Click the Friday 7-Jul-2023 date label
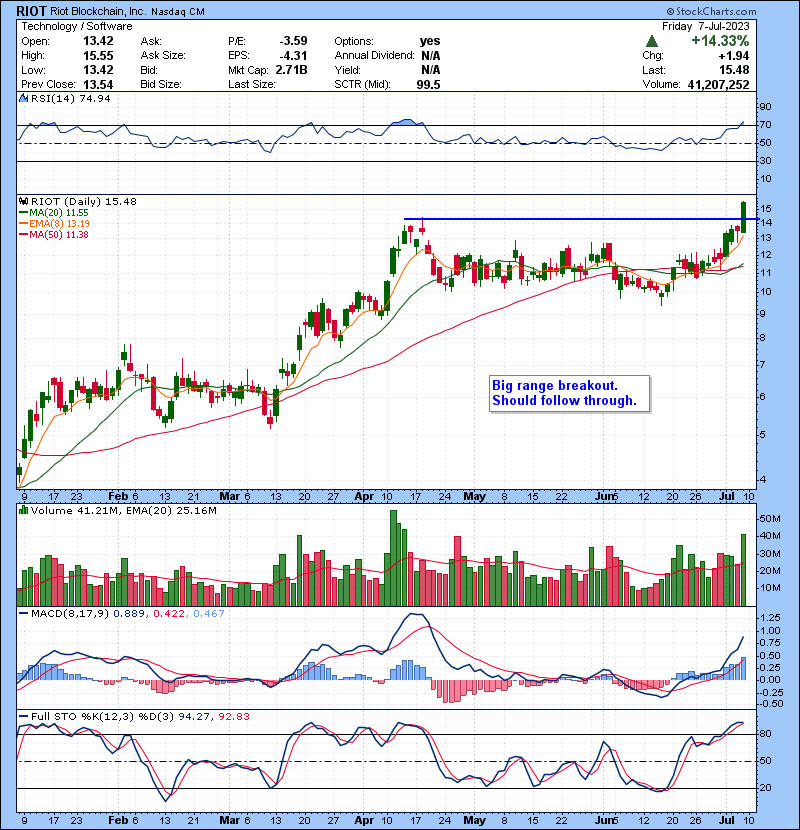Viewport: 800px width, 830px height. pyautogui.click(x=705, y=26)
